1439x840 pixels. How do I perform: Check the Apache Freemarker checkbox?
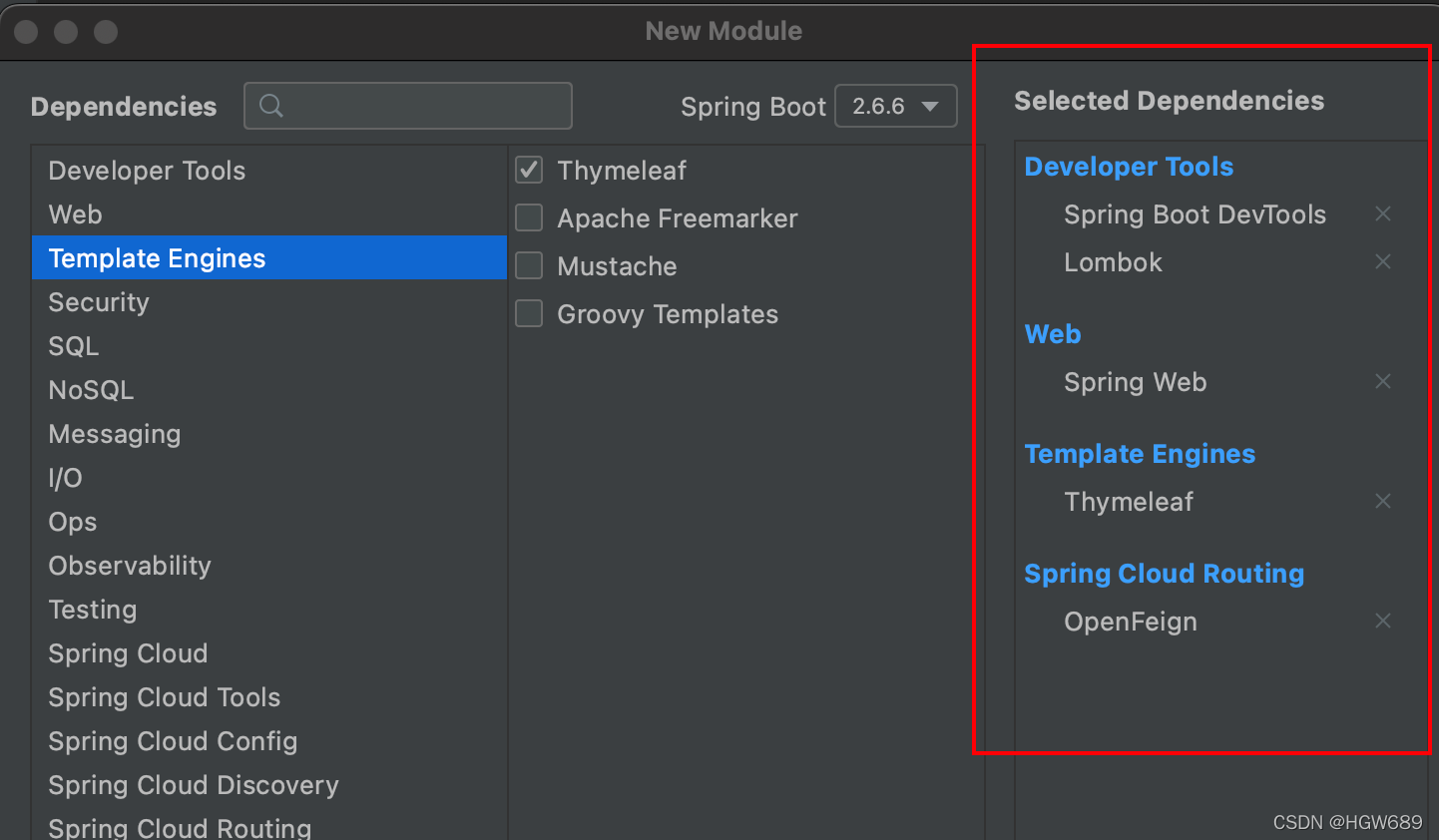click(529, 217)
